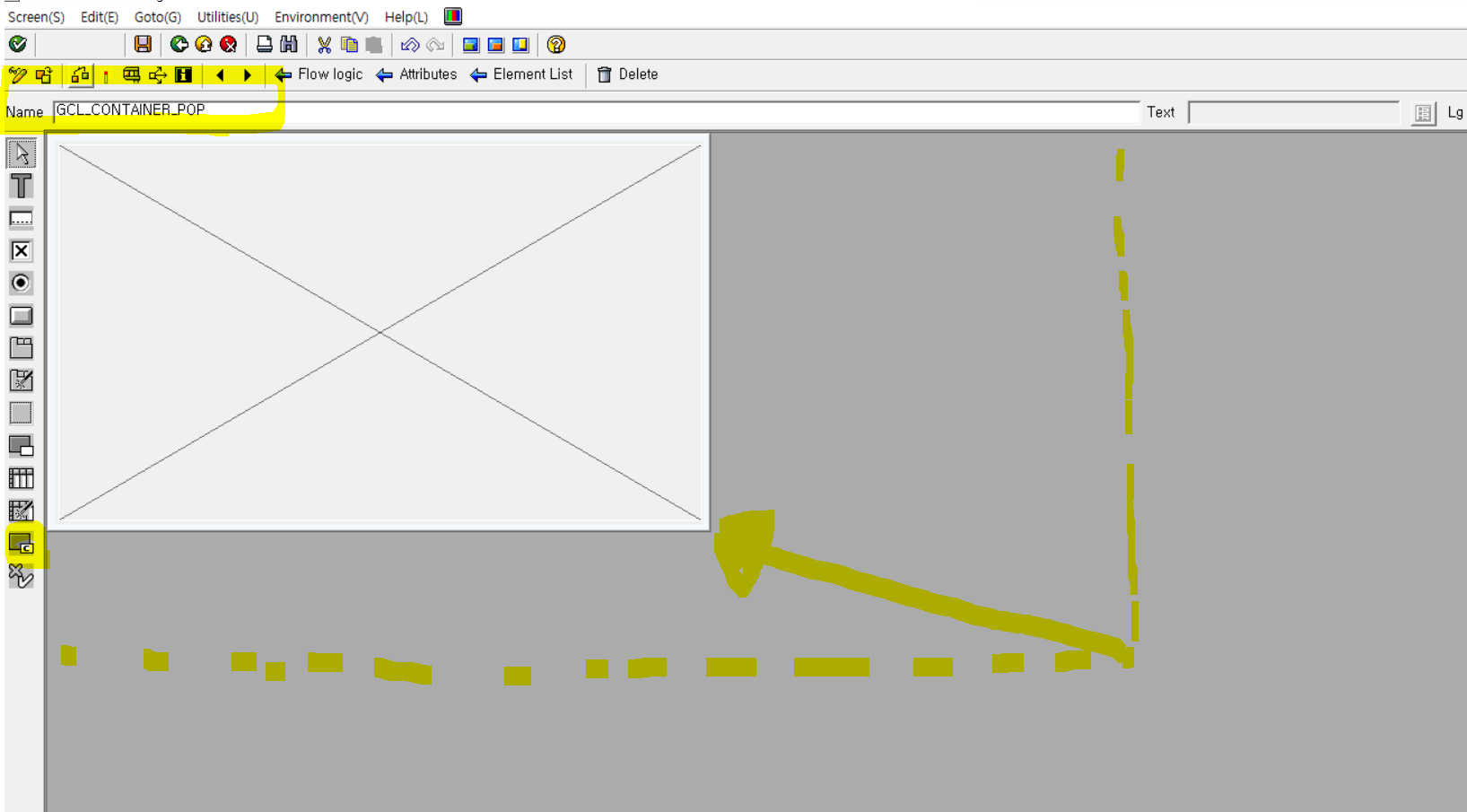Select the Box frame tool
The height and width of the screenshot is (812, 1467).
coord(22,413)
